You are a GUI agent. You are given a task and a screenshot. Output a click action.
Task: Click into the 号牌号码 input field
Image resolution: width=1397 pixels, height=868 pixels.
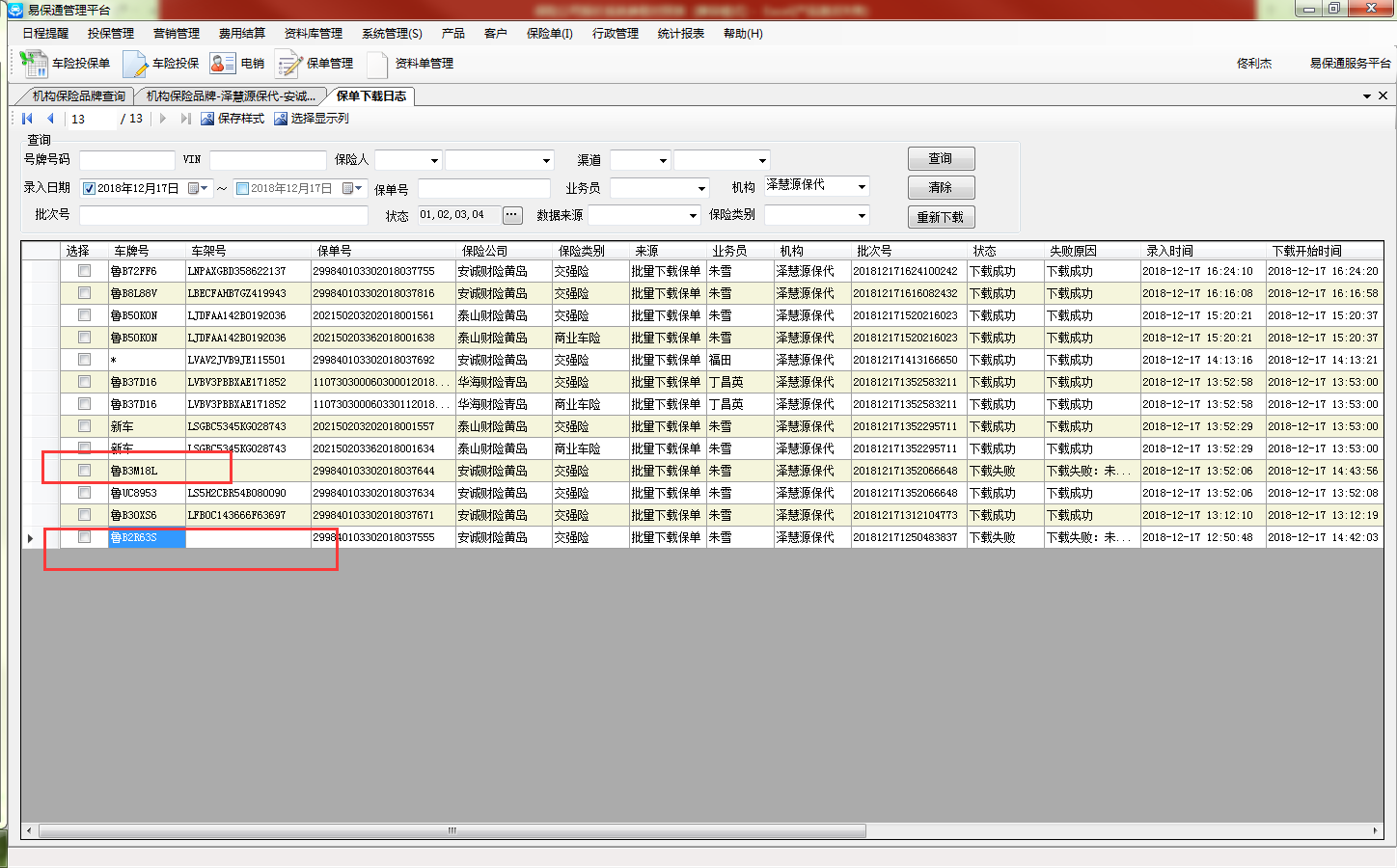[x=127, y=160]
